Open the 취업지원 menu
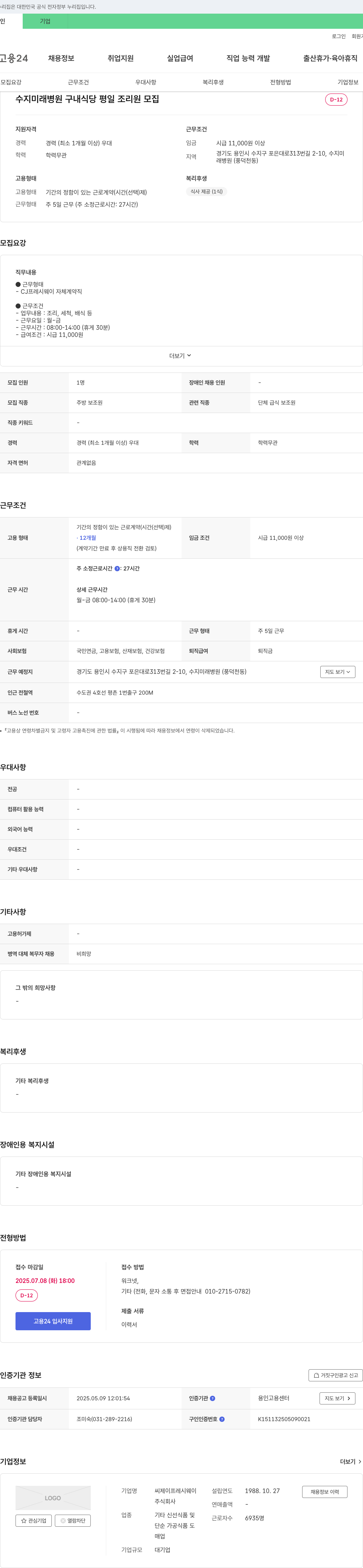The width and height of the screenshot is (363, 1568). (x=120, y=58)
